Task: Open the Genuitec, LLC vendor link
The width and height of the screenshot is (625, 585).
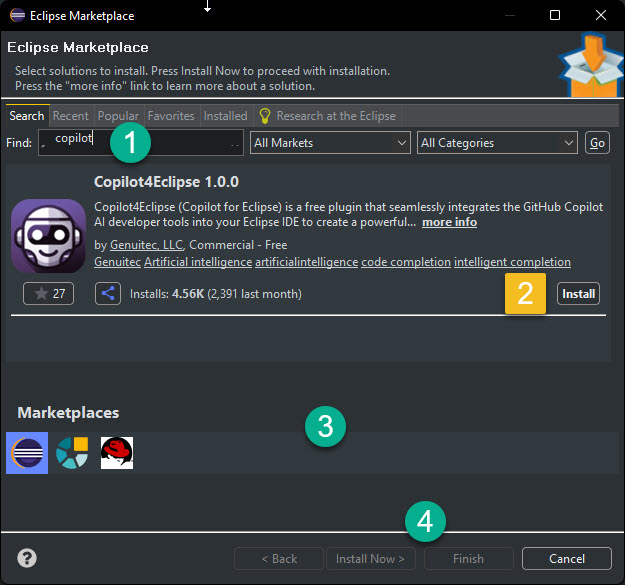Action: click(147, 245)
